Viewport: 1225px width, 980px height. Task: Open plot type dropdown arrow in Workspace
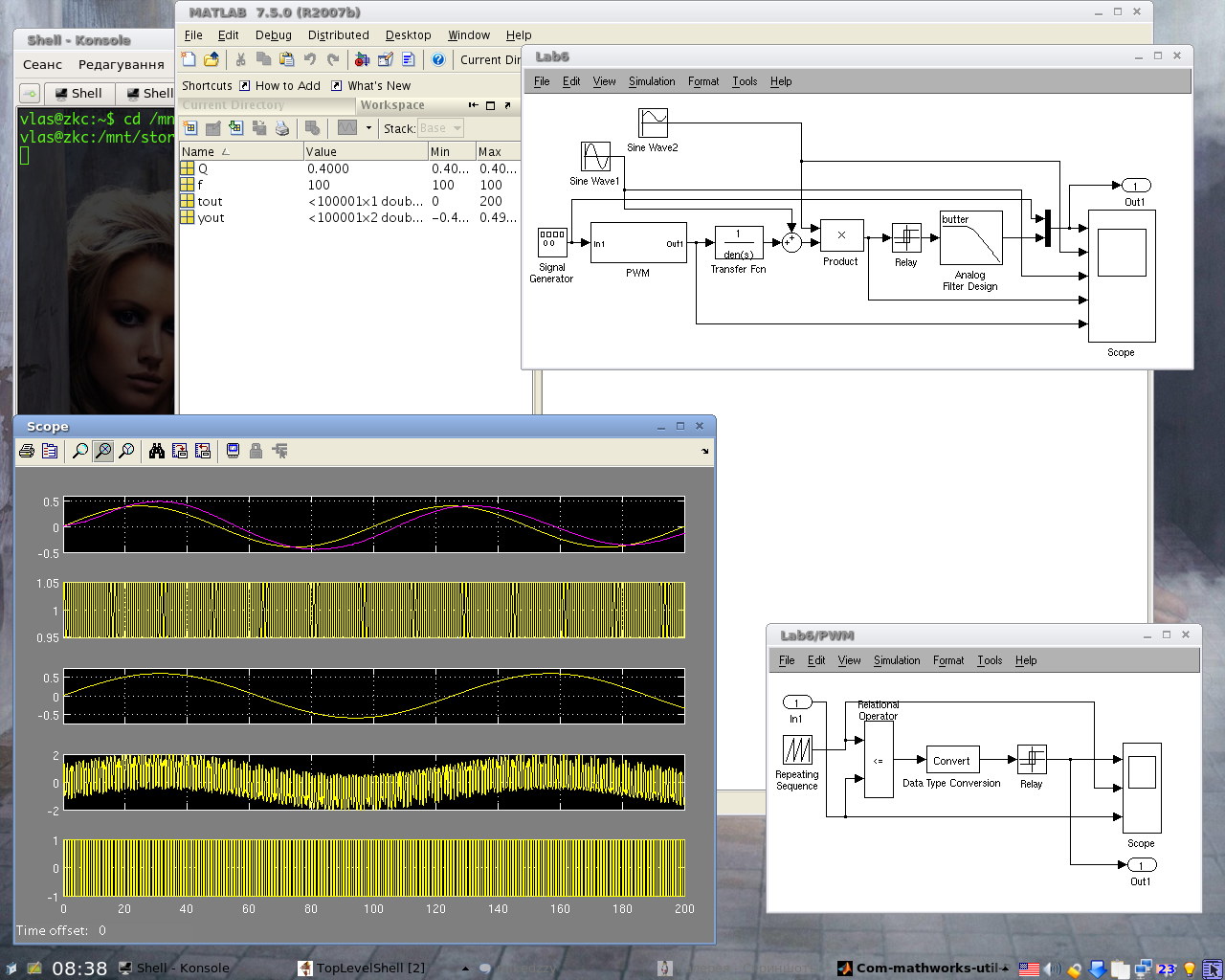368,128
